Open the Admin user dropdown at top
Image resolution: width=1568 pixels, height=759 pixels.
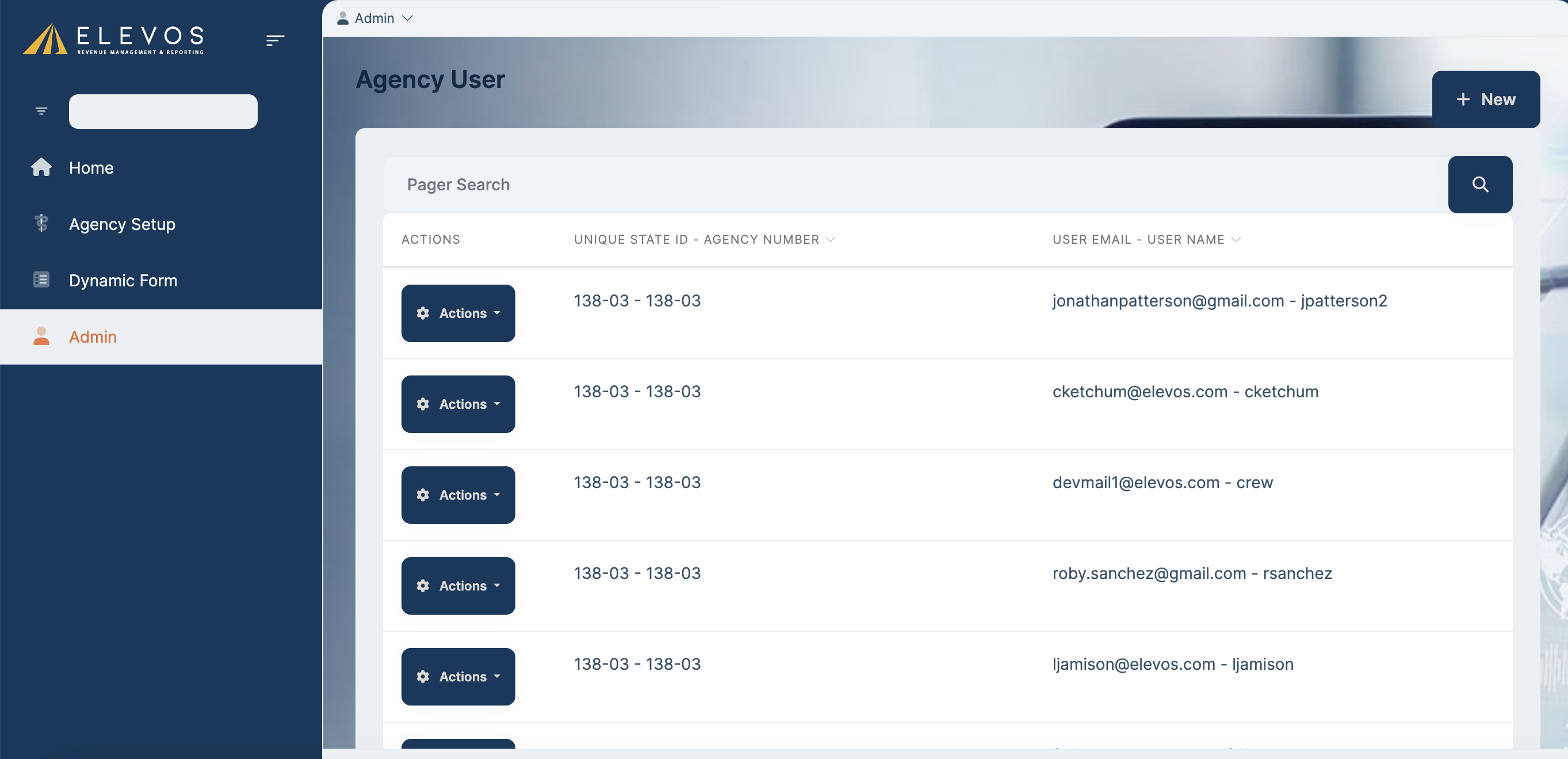[x=375, y=18]
